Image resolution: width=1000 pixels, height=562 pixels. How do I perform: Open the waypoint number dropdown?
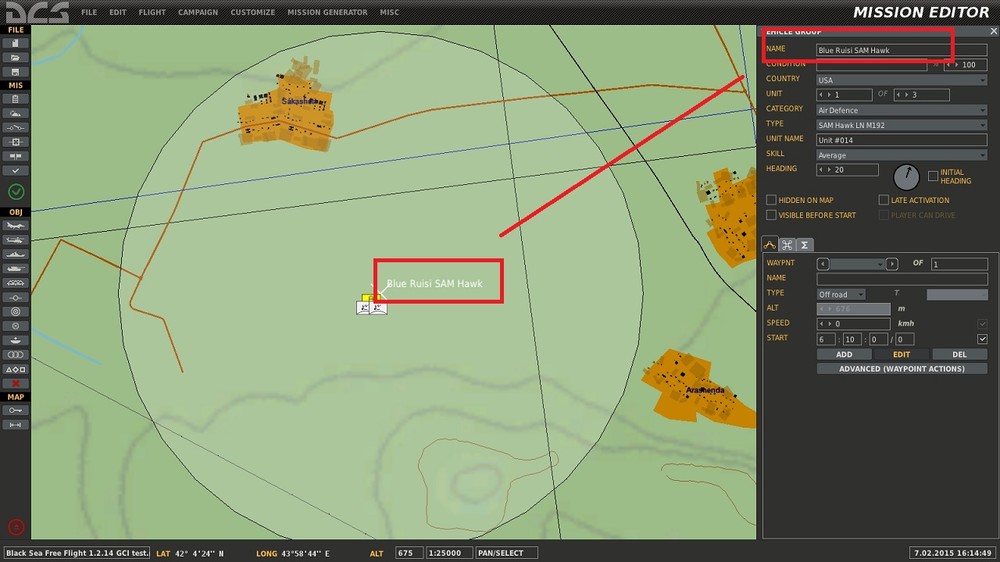(858, 264)
